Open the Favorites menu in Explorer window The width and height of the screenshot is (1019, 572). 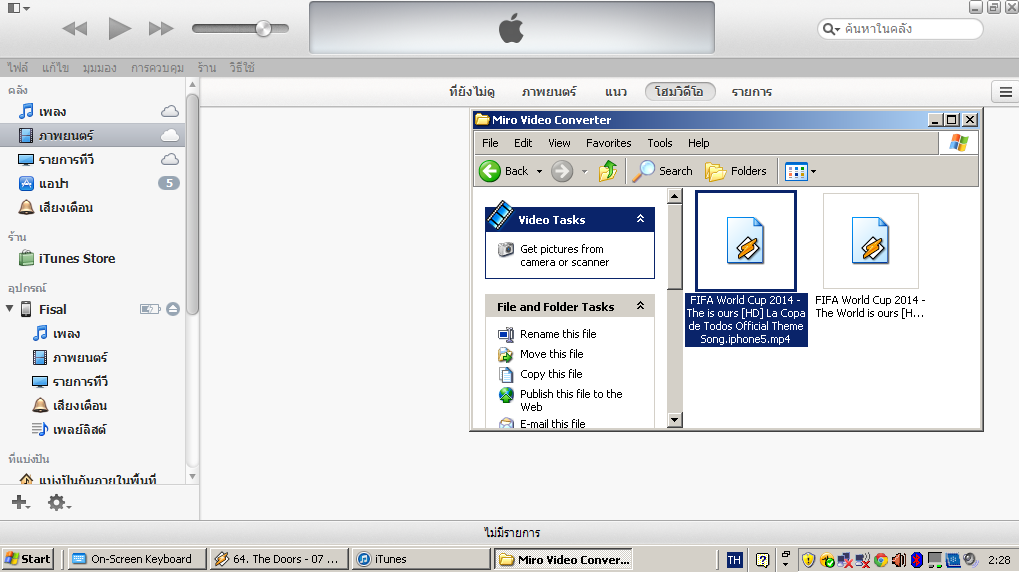608,143
